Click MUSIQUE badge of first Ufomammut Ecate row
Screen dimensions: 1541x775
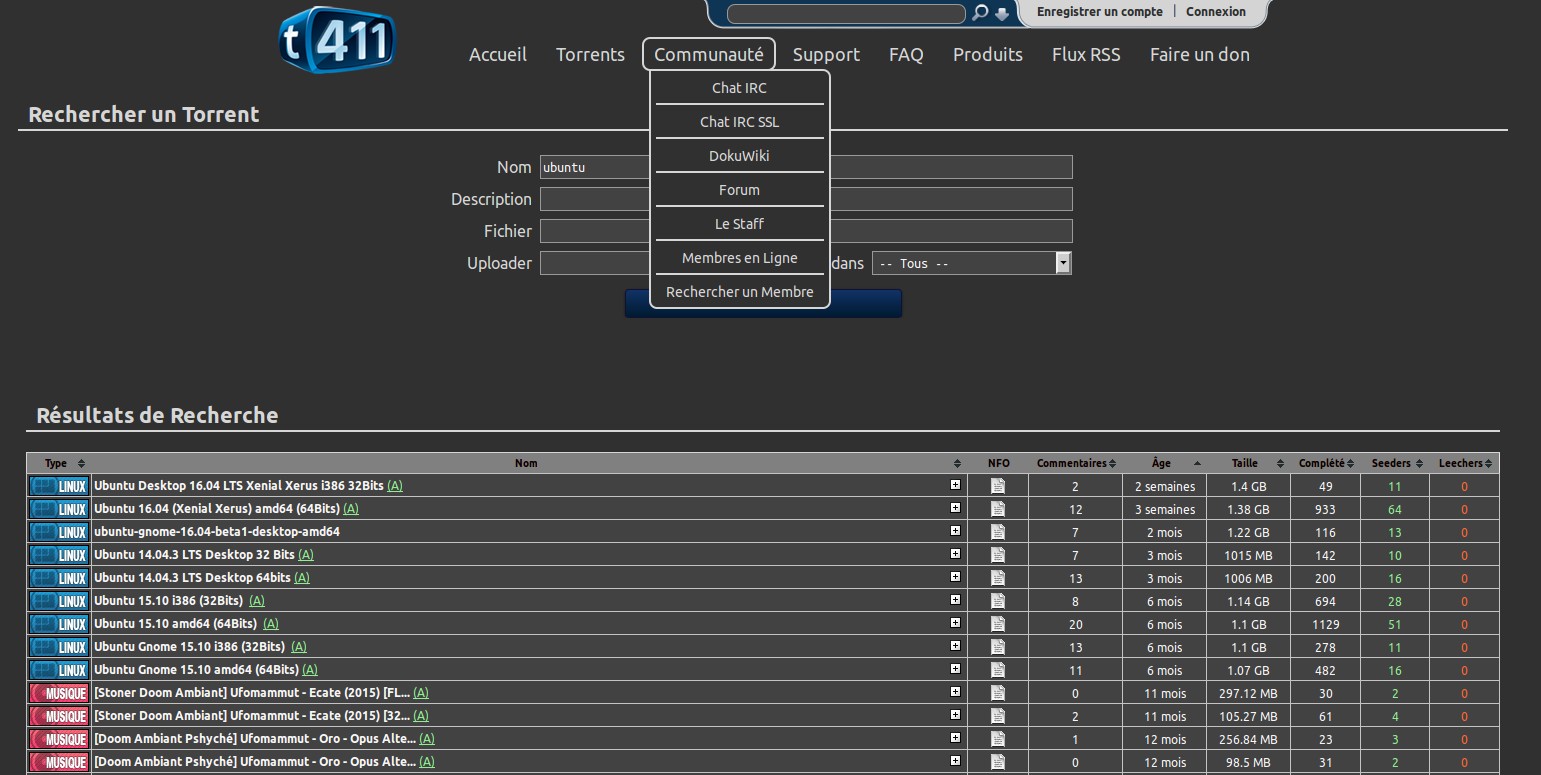[x=59, y=693]
